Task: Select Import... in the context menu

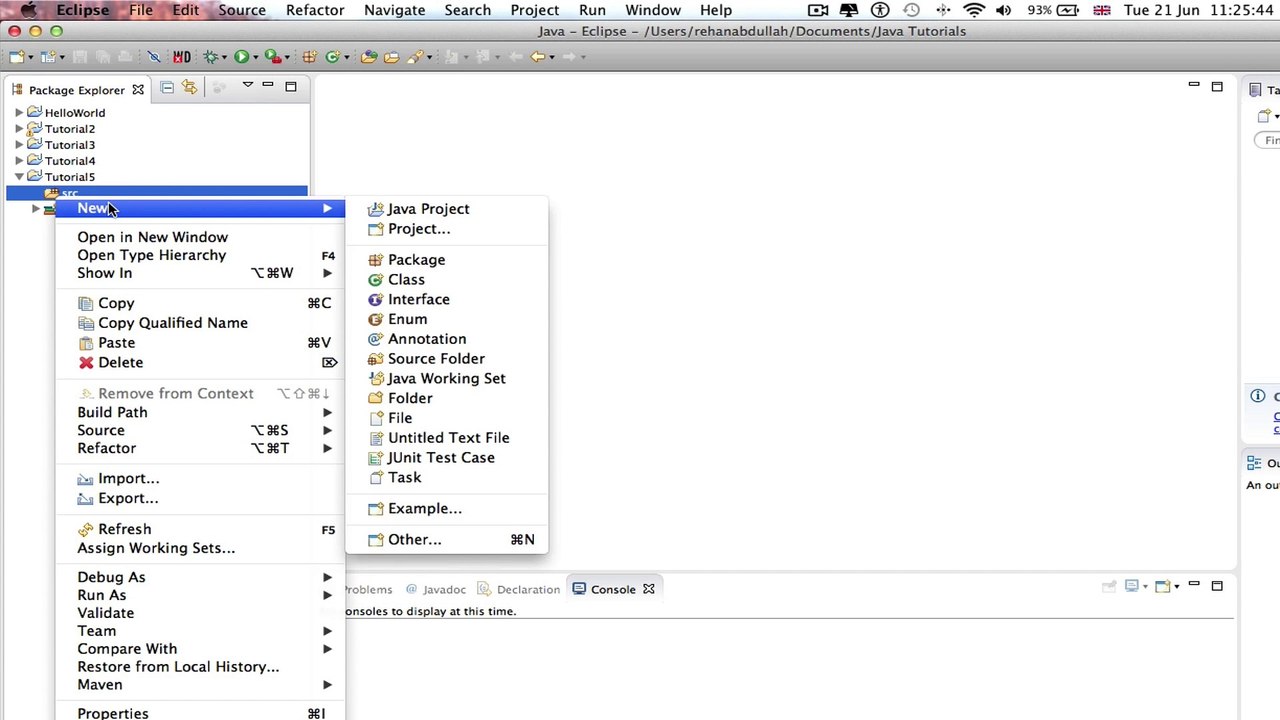Action: [x=200, y=479]
